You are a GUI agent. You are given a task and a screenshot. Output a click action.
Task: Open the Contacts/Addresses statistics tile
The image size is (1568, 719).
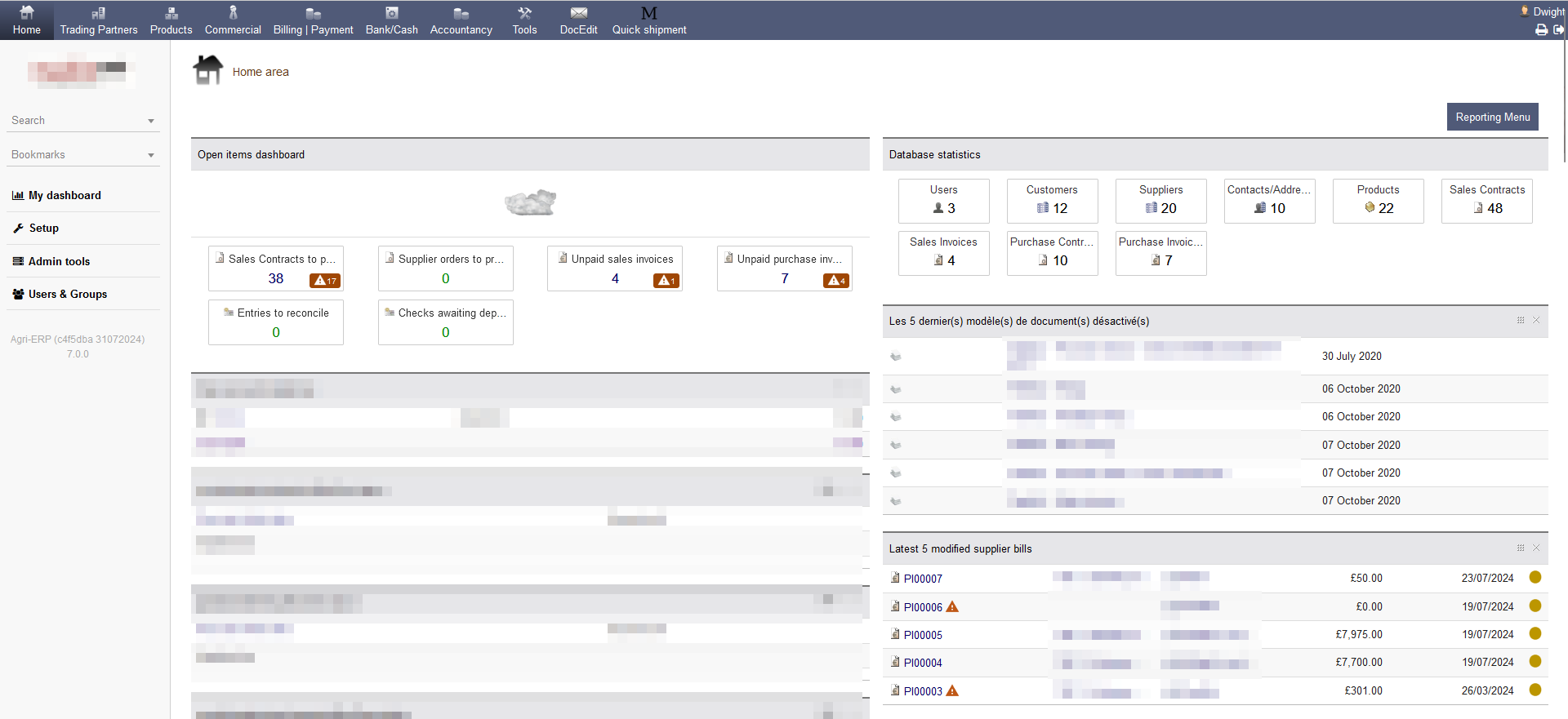tap(1270, 201)
